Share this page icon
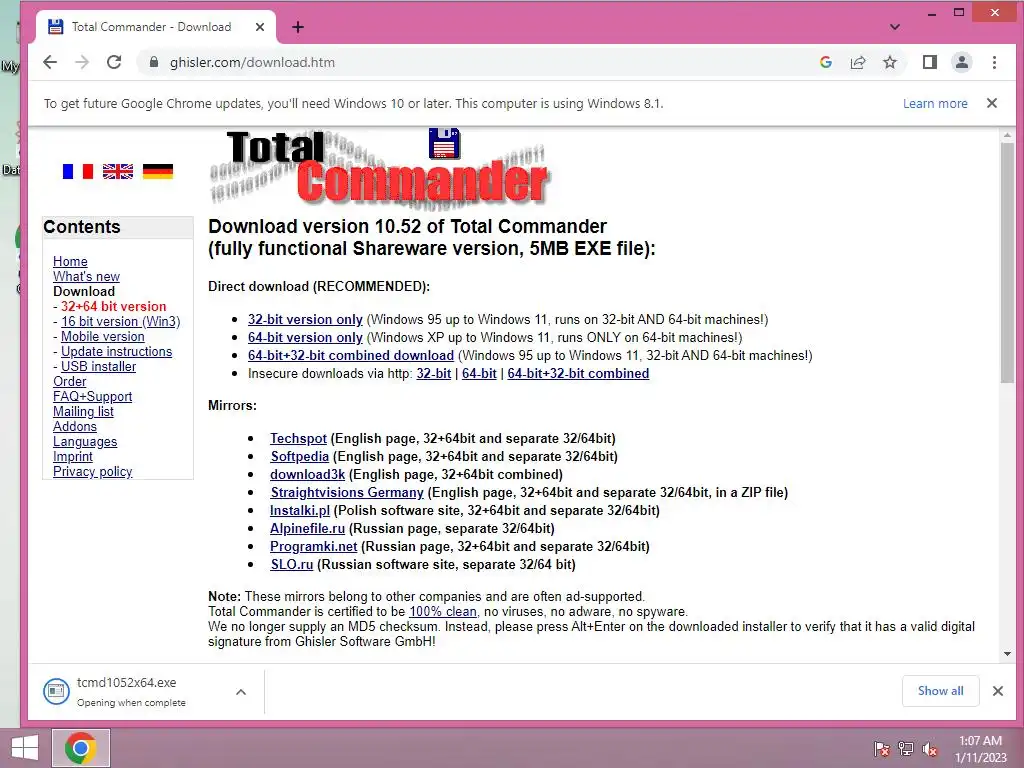 pos(857,62)
